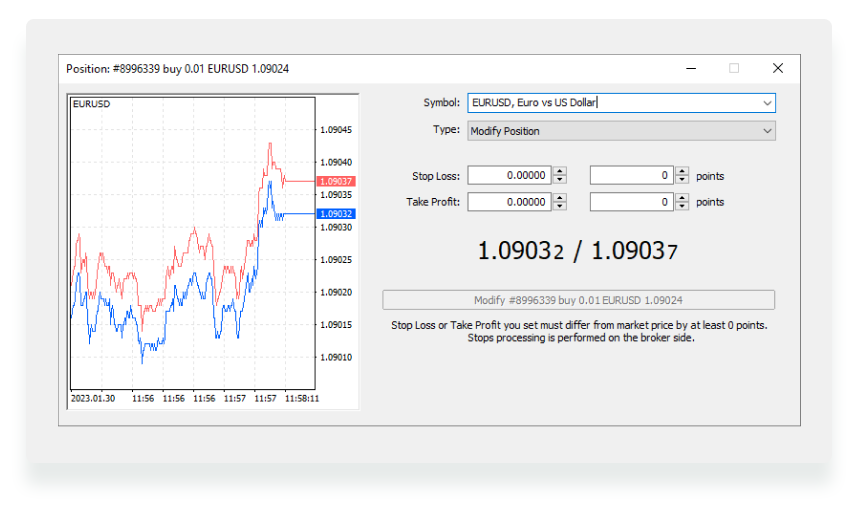Increase Take Profit points with up arrow
Screen dimensions: 857x515
682,197
